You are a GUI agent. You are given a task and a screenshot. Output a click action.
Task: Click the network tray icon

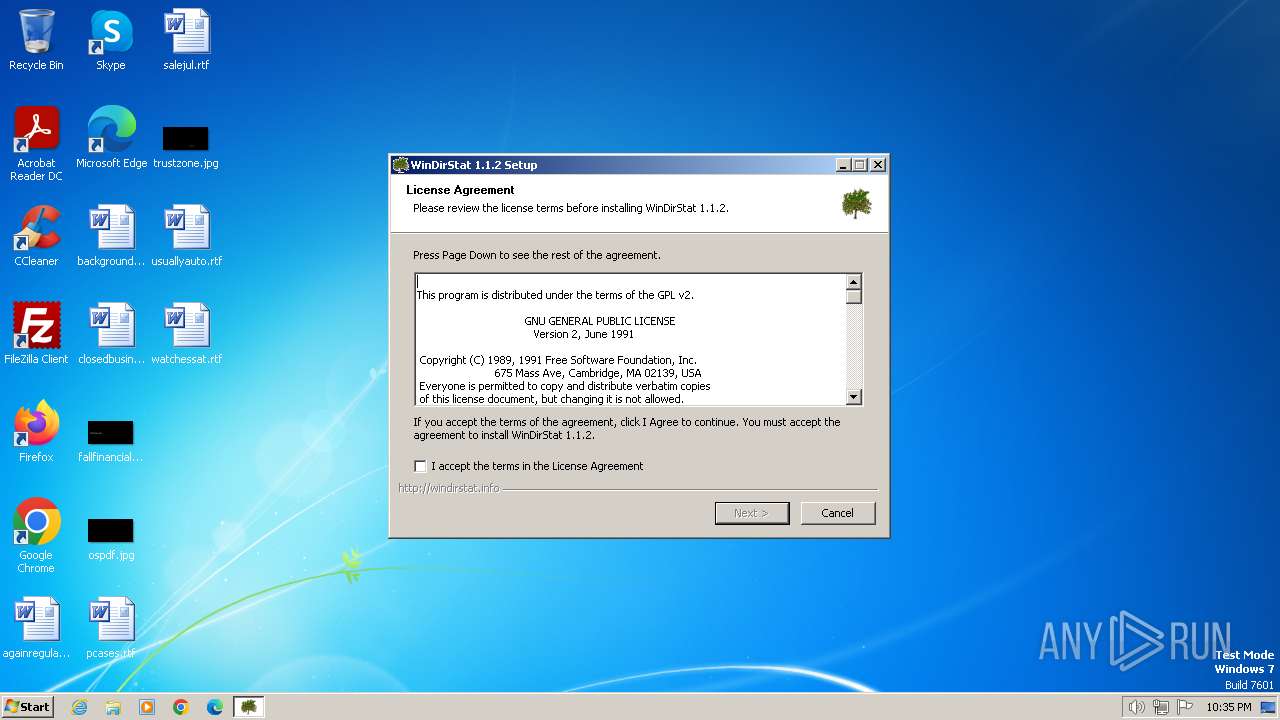coord(1161,707)
